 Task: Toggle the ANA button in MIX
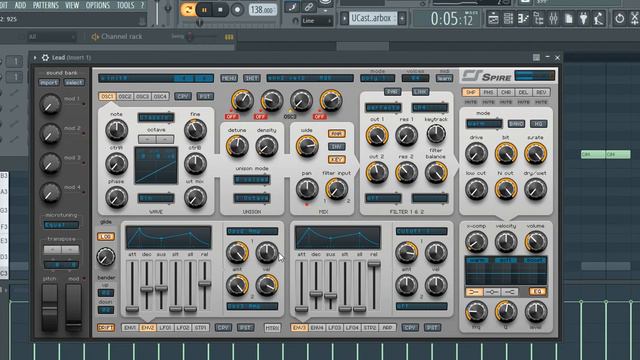[337, 134]
